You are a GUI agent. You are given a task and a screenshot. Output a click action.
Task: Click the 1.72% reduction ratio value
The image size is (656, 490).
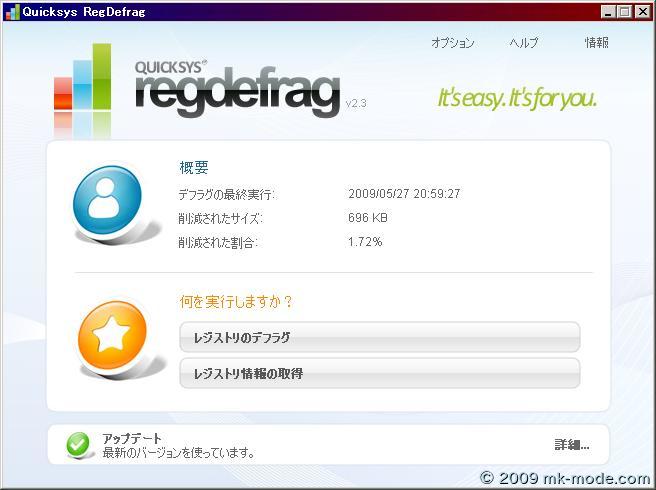coord(365,242)
